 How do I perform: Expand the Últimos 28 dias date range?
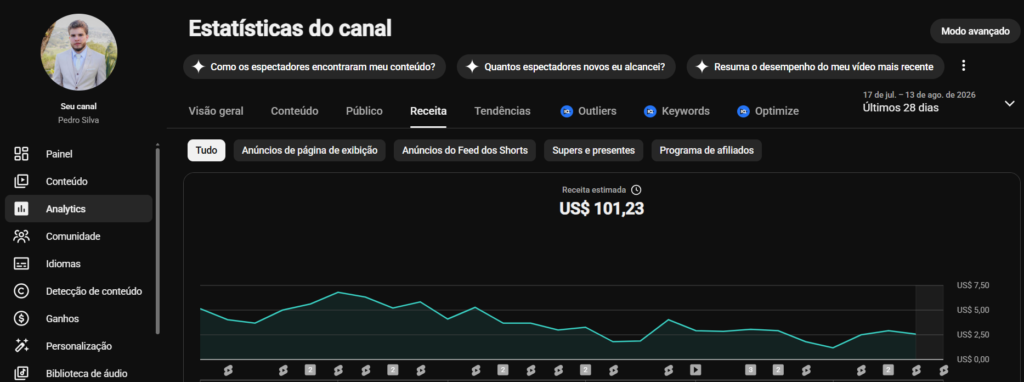point(1010,104)
